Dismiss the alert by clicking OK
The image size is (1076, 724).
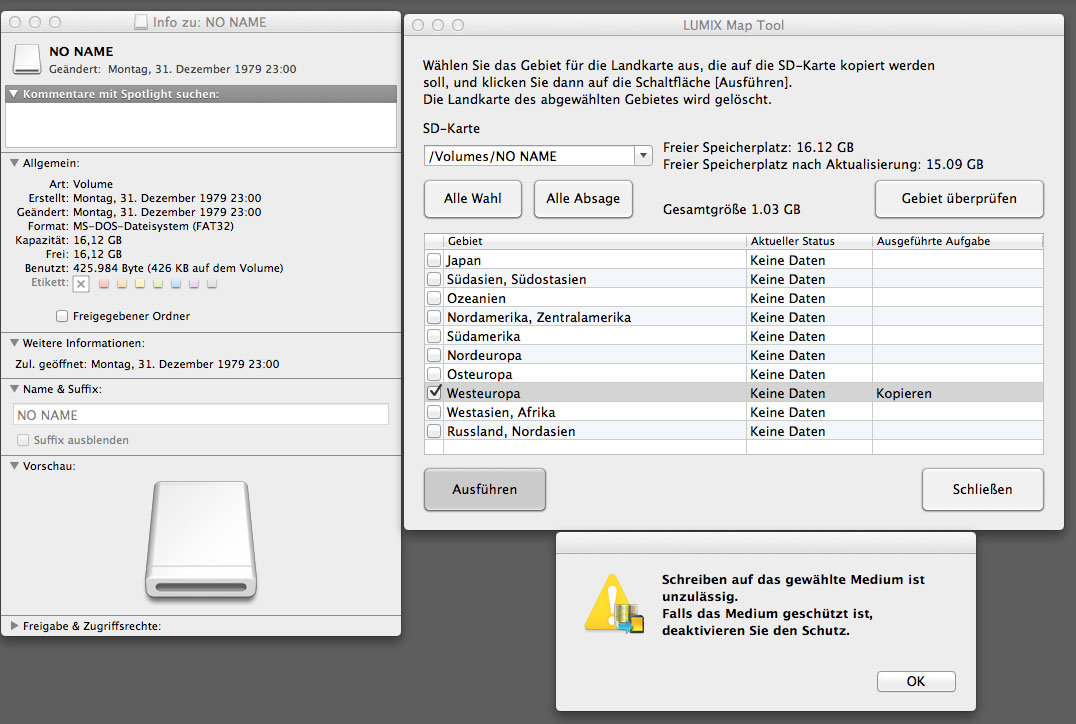point(916,681)
